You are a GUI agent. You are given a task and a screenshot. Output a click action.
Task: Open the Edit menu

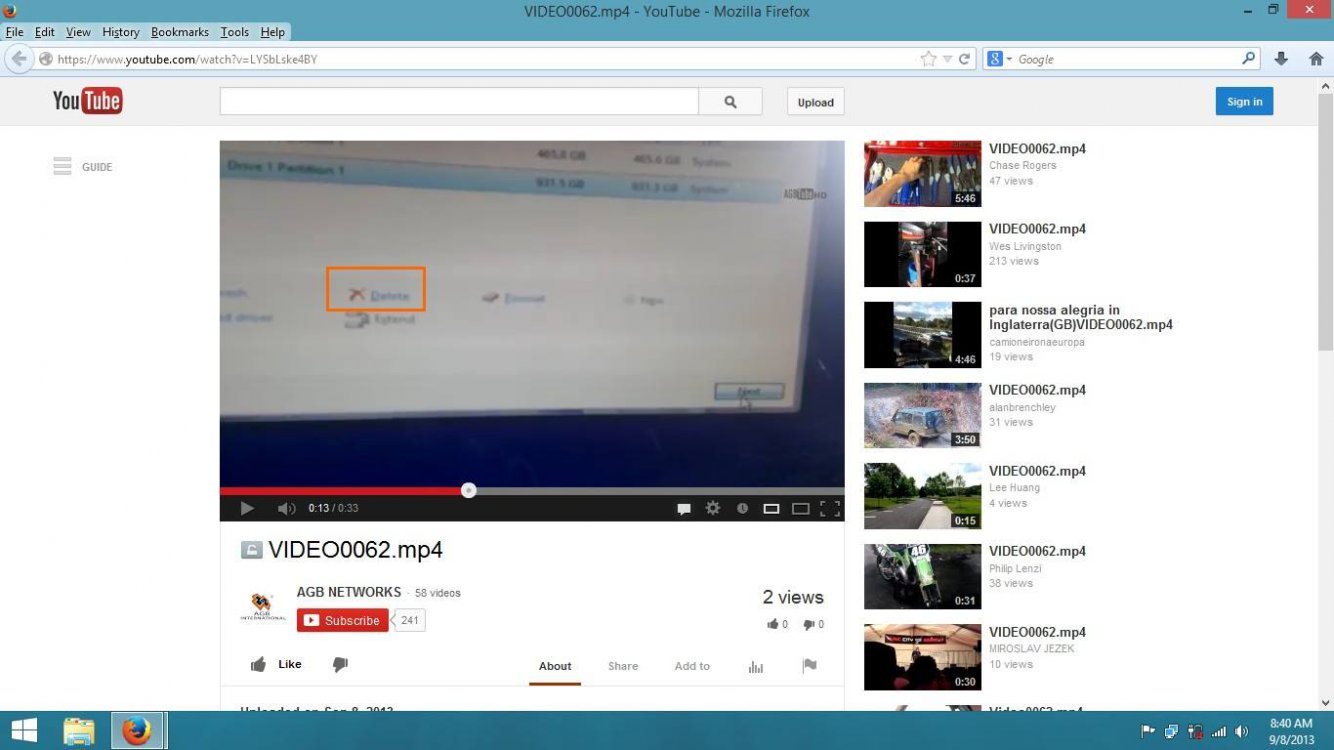click(45, 32)
